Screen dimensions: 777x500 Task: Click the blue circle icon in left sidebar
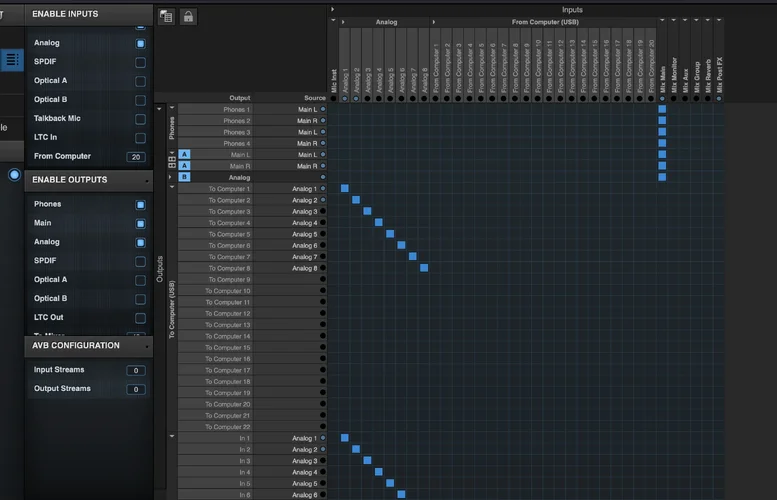[14, 174]
